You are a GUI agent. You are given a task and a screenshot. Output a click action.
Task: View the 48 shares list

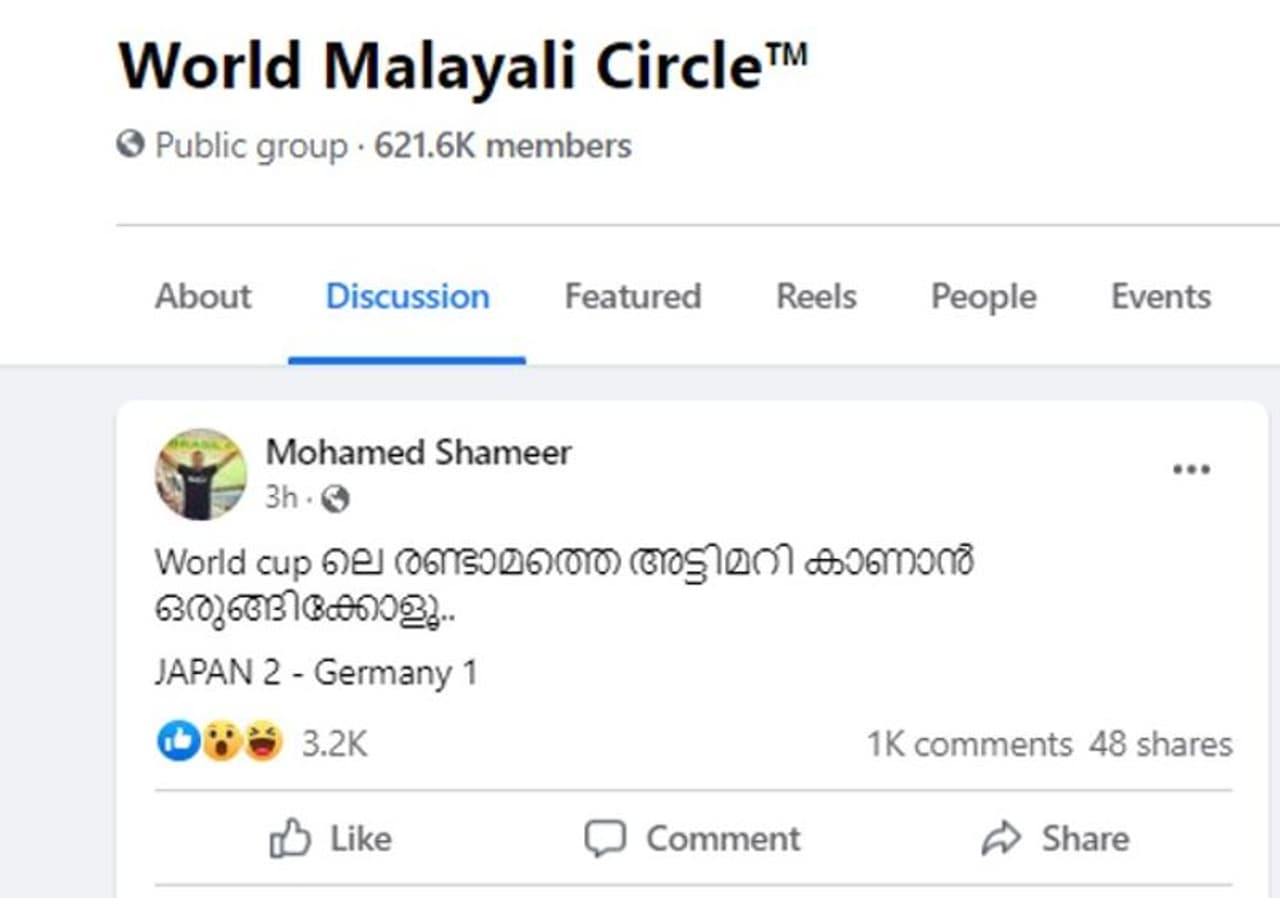pos(1161,745)
